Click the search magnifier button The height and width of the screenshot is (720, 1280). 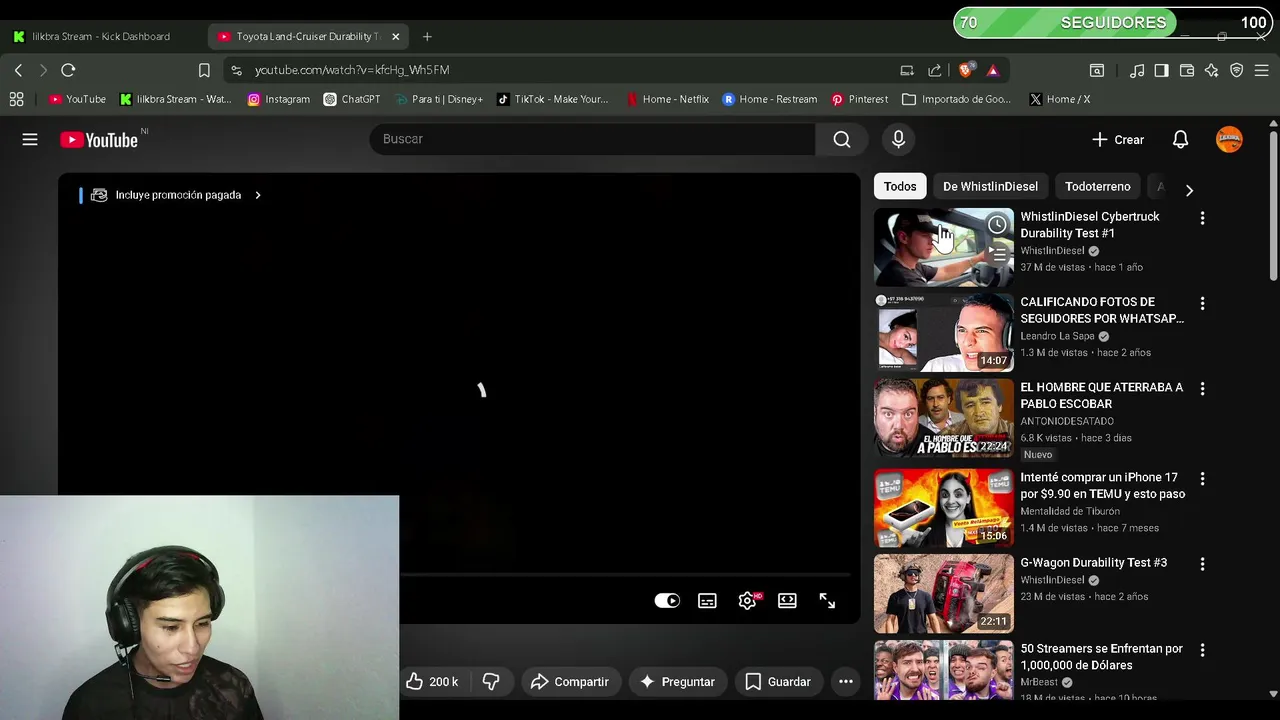click(x=842, y=139)
